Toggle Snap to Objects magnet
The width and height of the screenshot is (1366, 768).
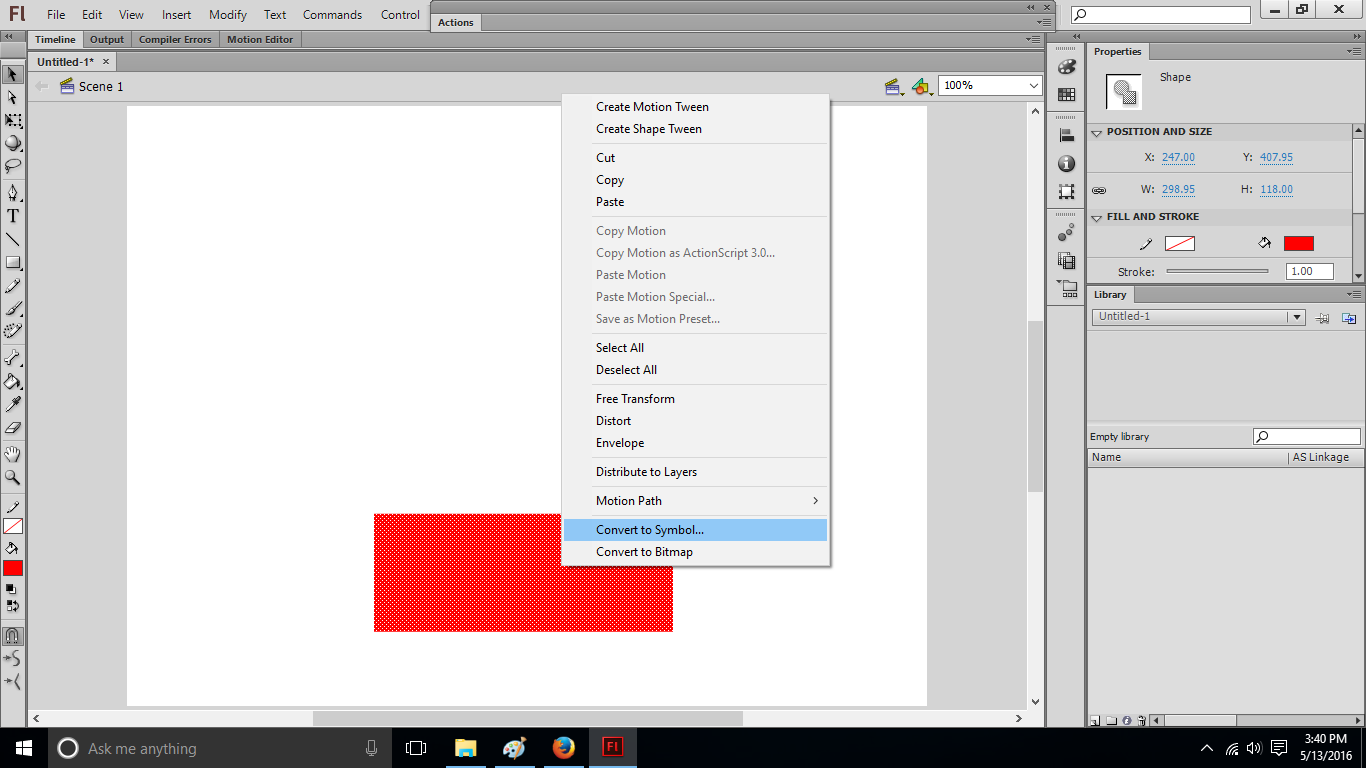(13, 635)
